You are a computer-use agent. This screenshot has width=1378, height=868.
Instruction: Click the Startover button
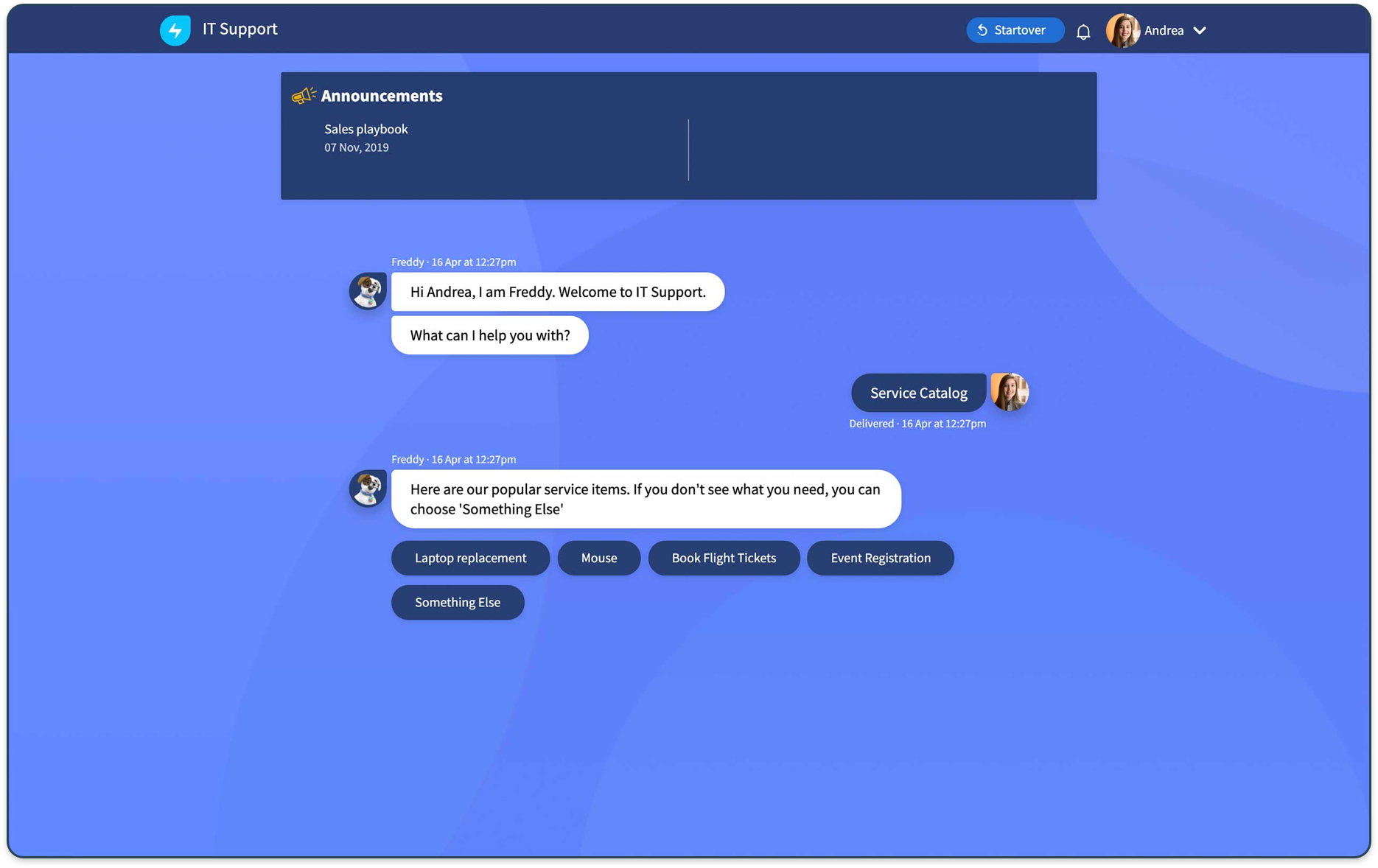1015,30
